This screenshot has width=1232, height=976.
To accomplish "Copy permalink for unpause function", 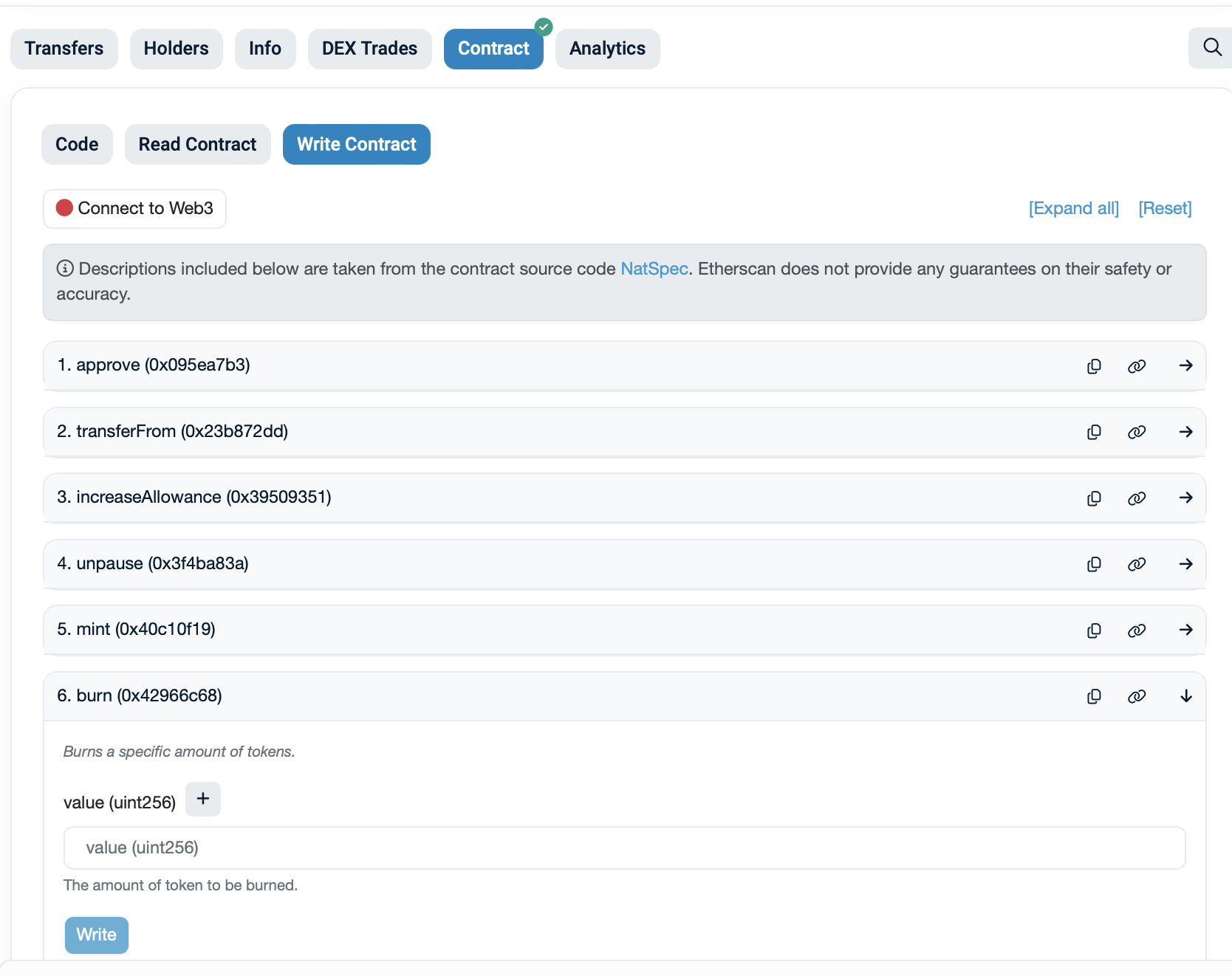I will (x=1137, y=564).
